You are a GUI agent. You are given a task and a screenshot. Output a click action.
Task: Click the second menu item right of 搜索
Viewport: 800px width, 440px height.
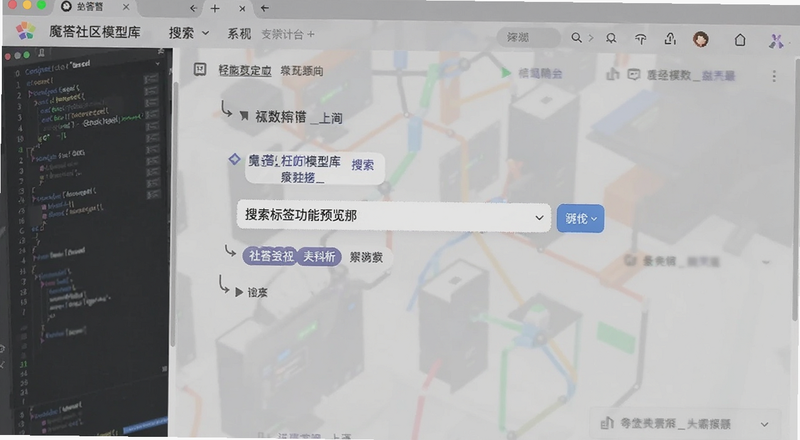[x=239, y=34]
